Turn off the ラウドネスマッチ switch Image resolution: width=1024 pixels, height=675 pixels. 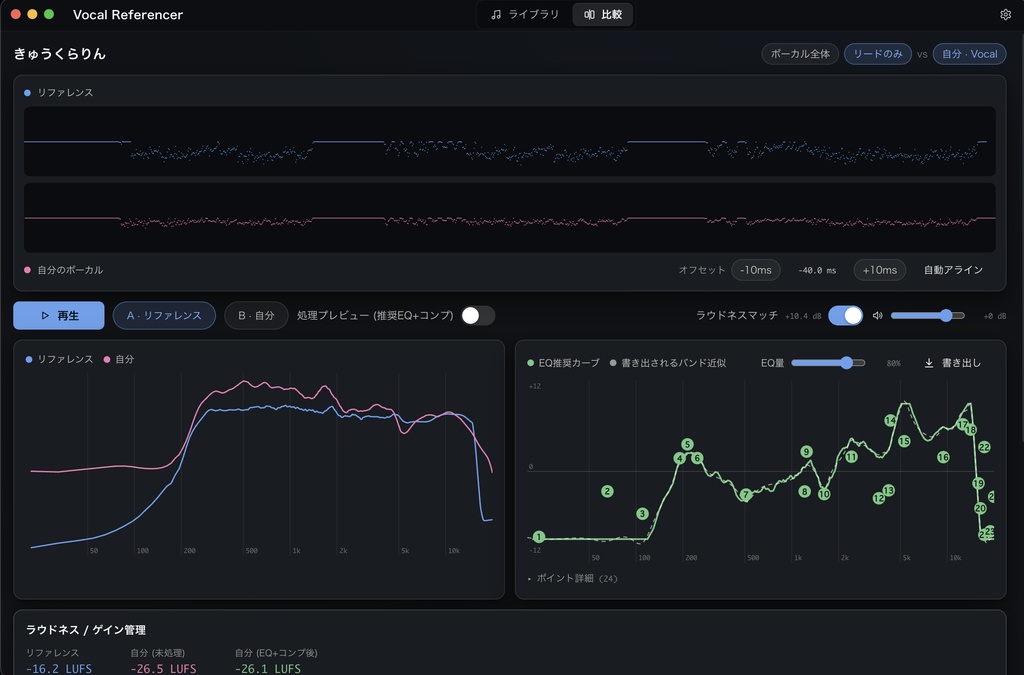pyautogui.click(x=845, y=316)
